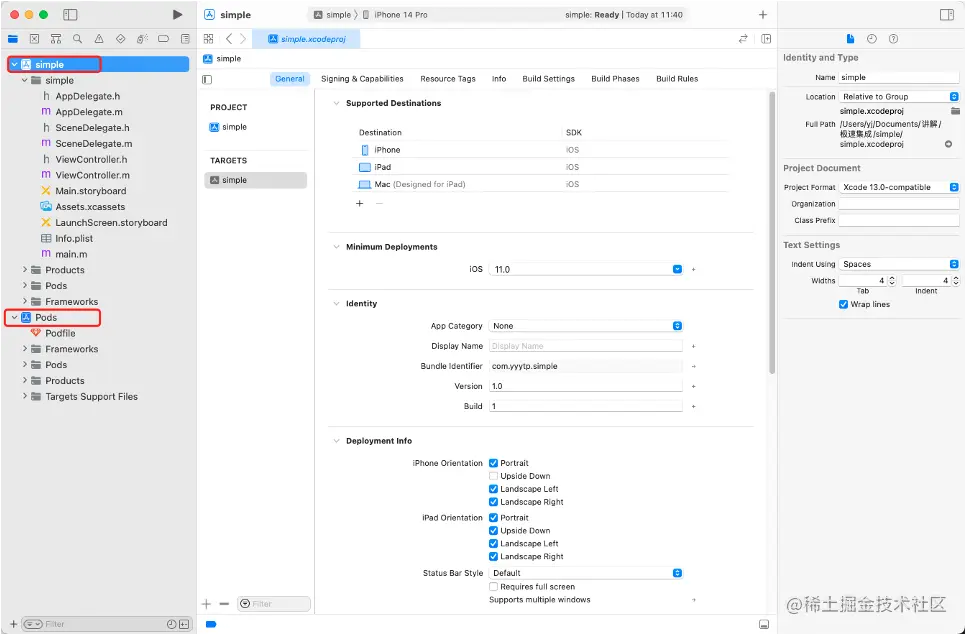
Task: Open the App Category dropdown
Action: pos(586,326)
